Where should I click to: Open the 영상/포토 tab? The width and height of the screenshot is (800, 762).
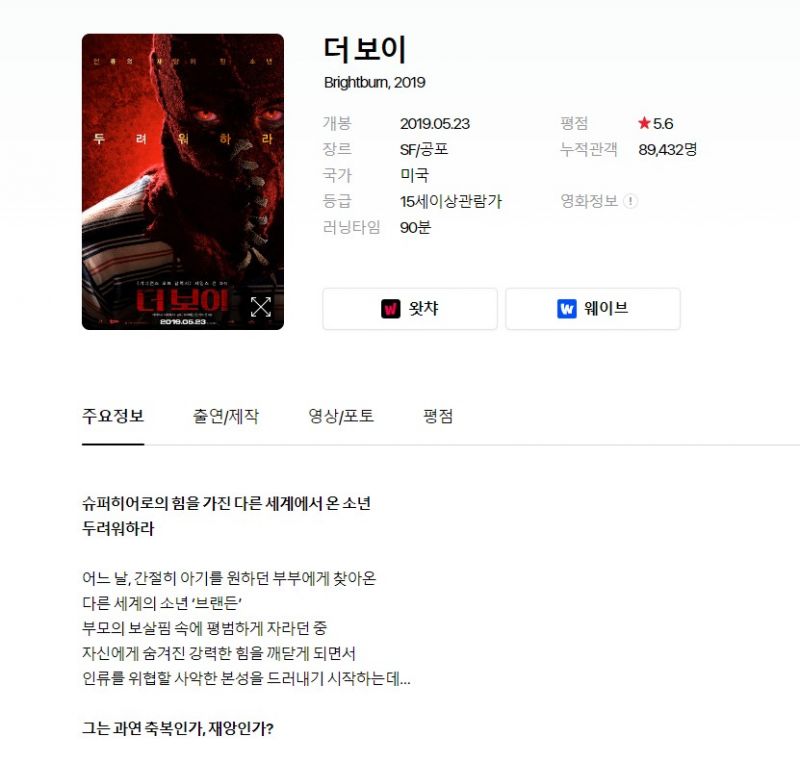point(341,416)
